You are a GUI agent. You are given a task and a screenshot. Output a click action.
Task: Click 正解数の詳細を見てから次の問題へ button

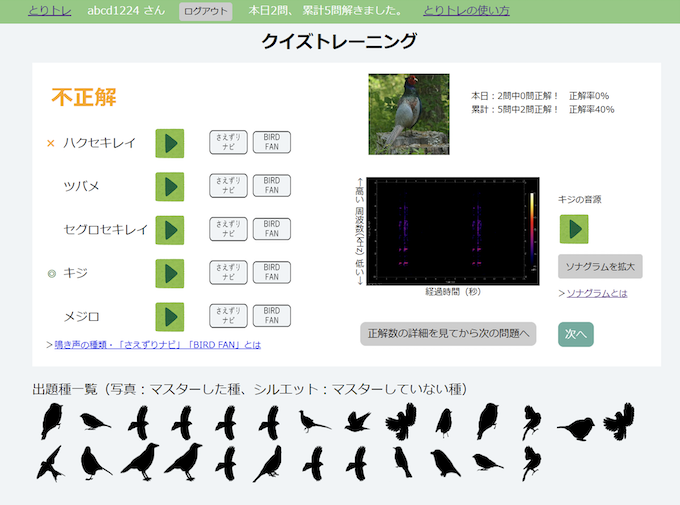pyautogui.click(x=448, y=334)
